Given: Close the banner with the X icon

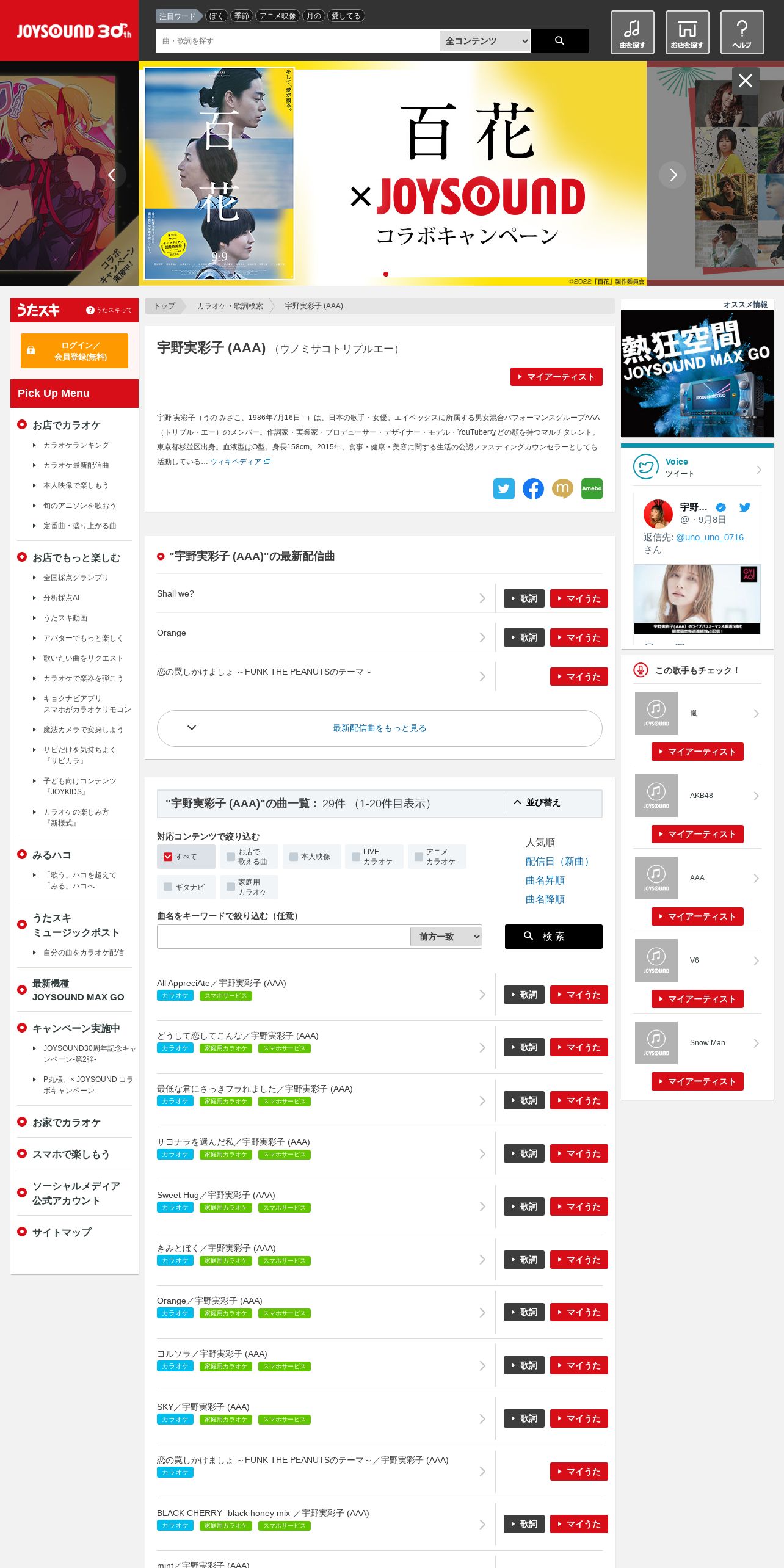Looking at the screenshot, I should [x=746, y=81].
